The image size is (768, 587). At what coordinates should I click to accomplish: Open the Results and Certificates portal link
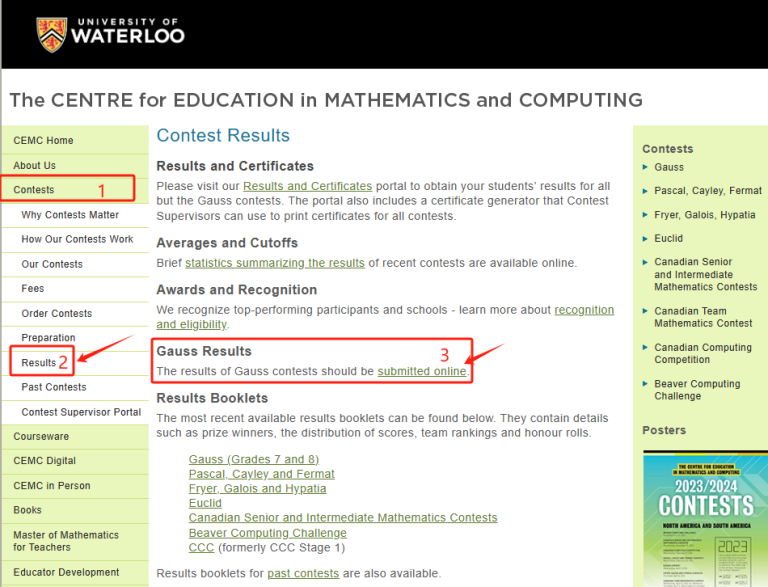[307, 186]
